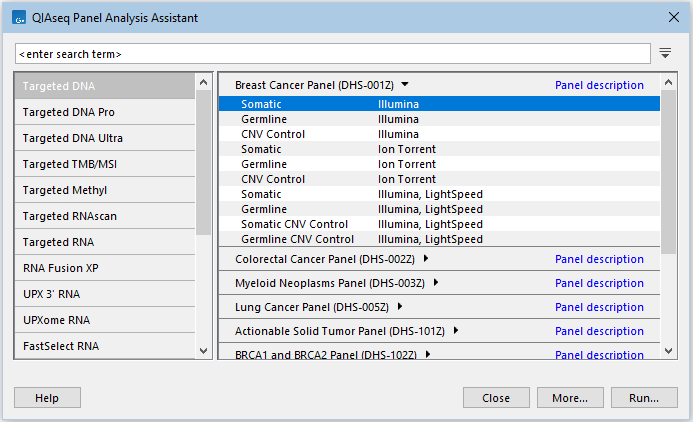Click the More... button

pos(570,398)
